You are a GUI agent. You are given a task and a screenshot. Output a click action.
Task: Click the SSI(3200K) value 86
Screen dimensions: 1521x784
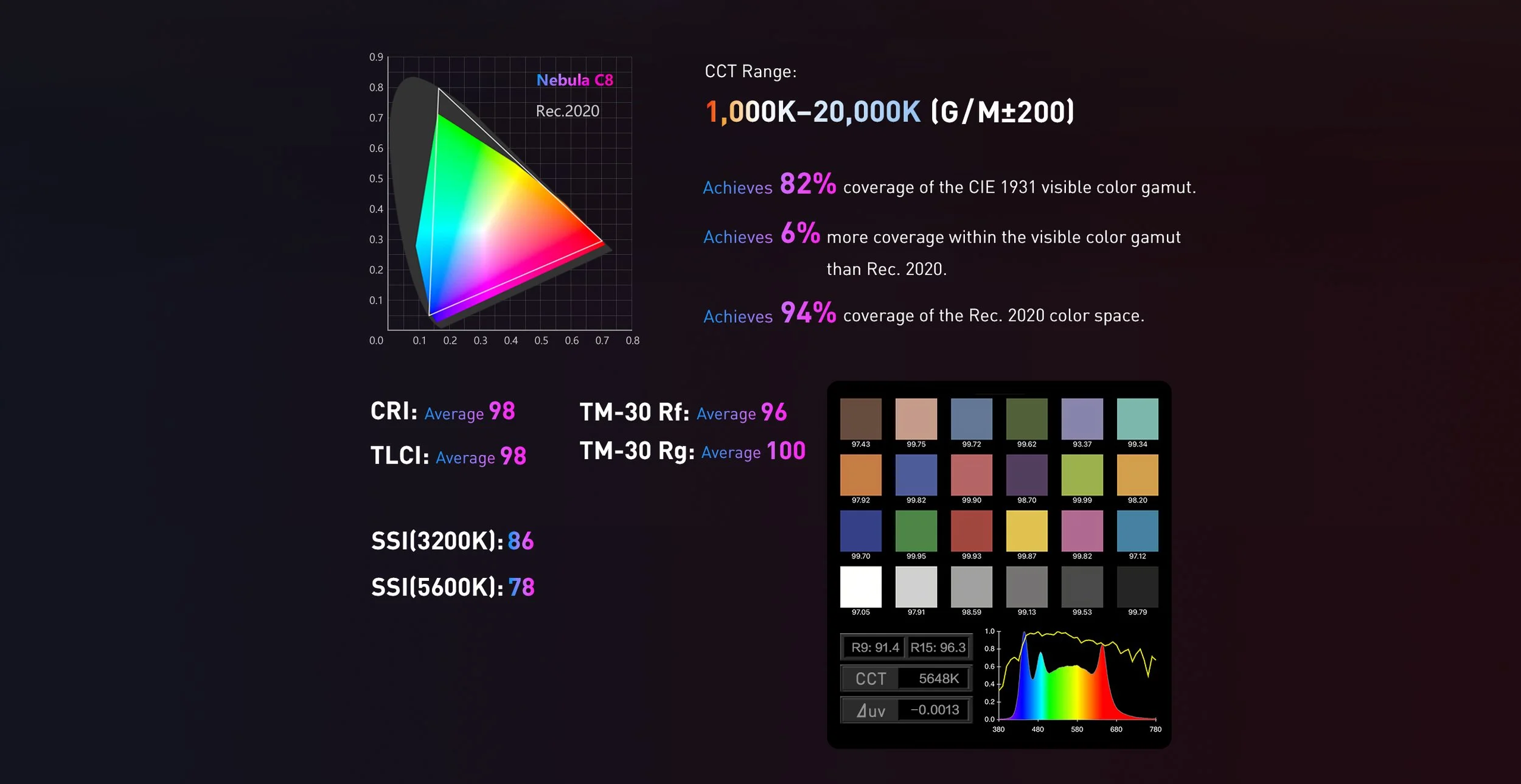click(520, 541)
